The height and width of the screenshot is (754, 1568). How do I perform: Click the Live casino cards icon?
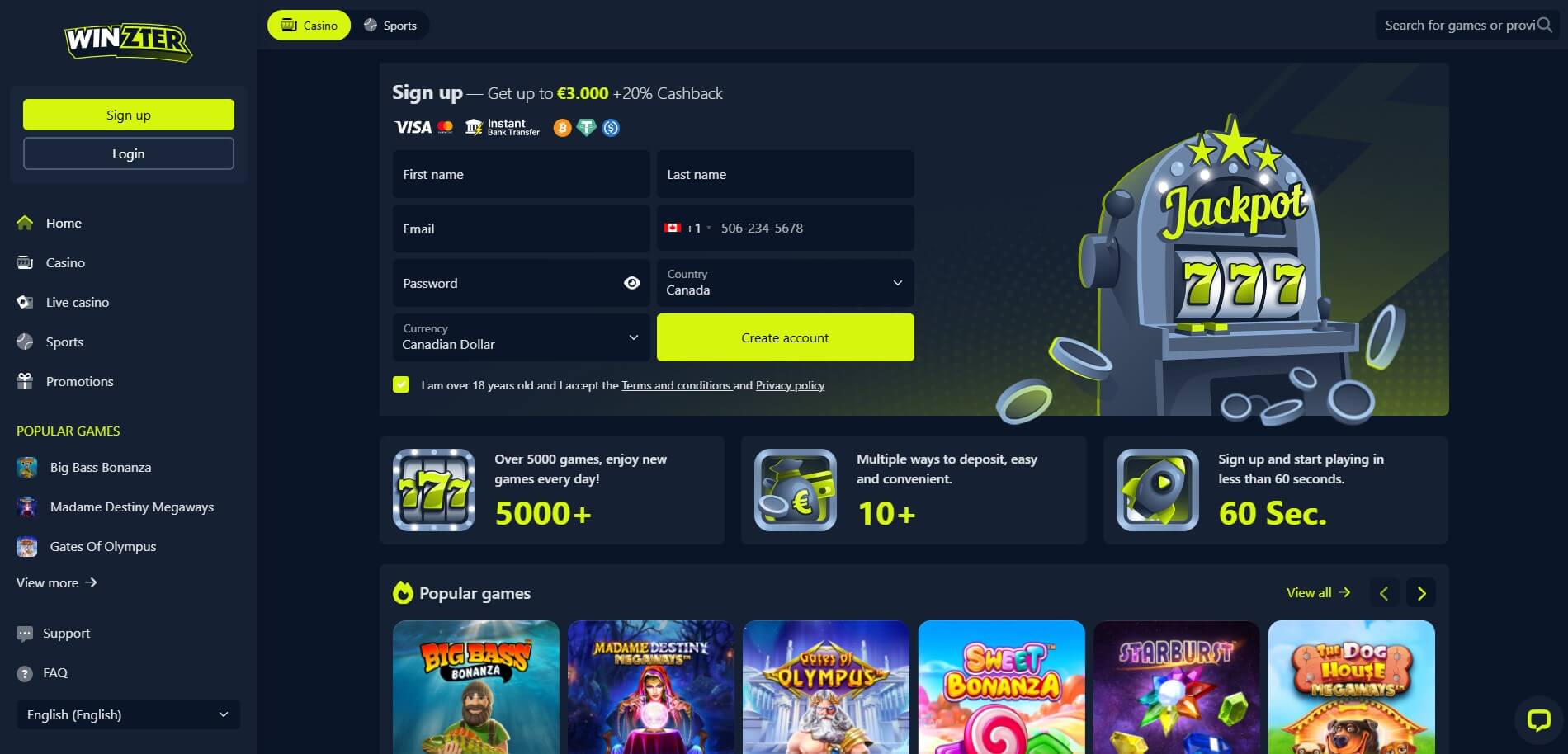tap(25, 302)
